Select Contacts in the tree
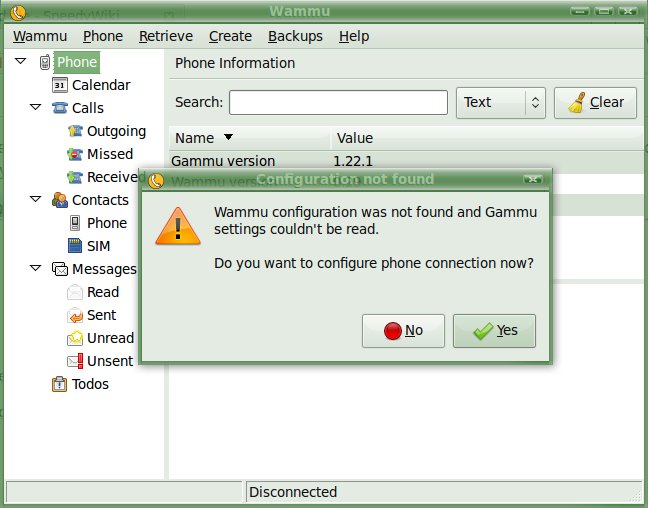The image size is (648, 508). point(100,200)
